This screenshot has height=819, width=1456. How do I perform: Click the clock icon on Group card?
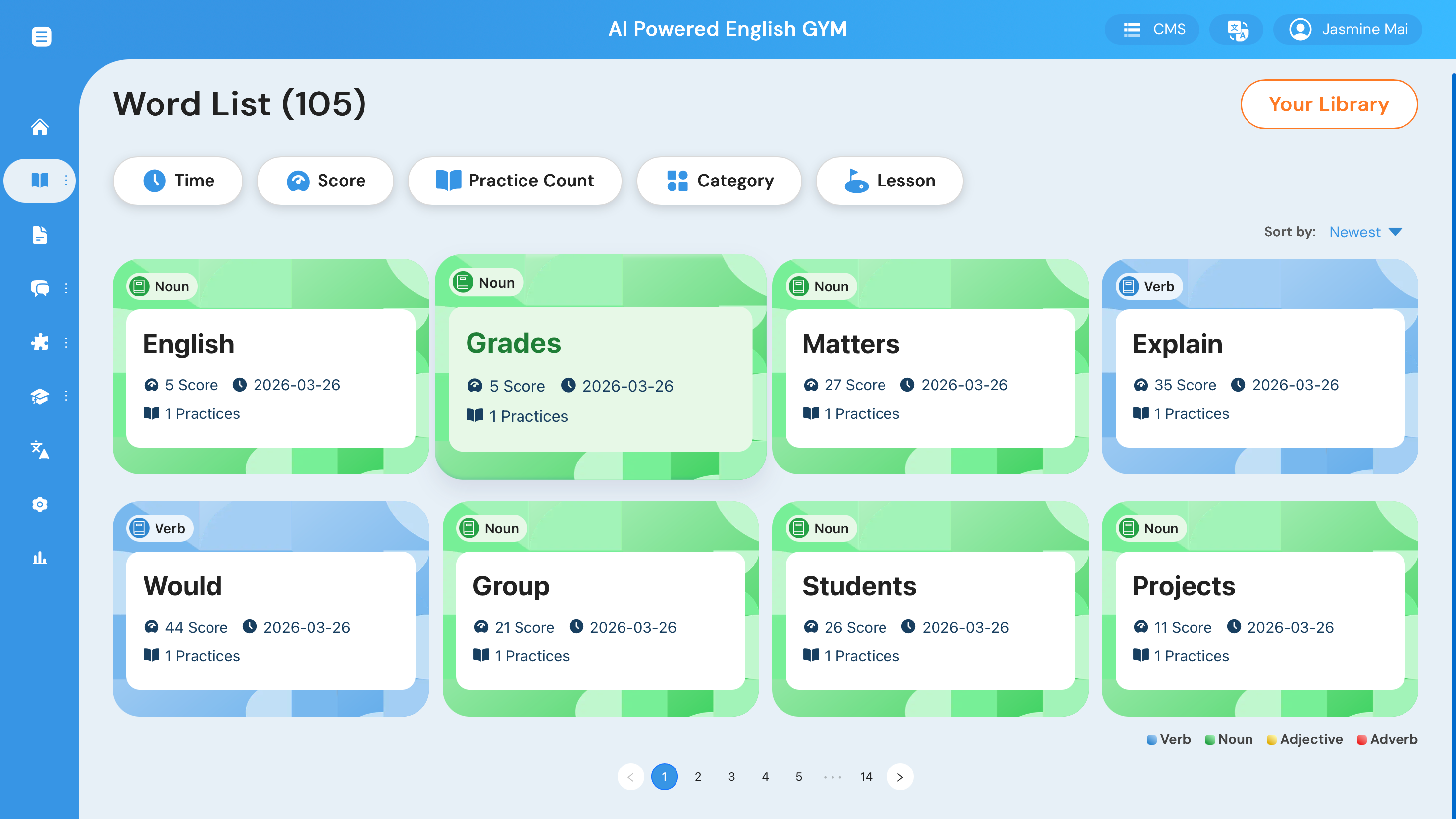point(576,627)
